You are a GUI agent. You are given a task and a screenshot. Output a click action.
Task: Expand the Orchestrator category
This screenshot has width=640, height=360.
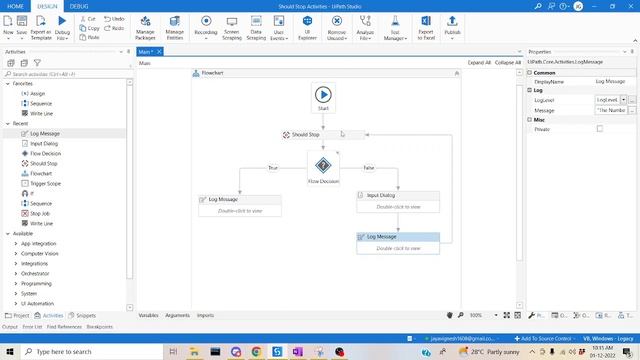pyautogui.click(x=16, y=274)
